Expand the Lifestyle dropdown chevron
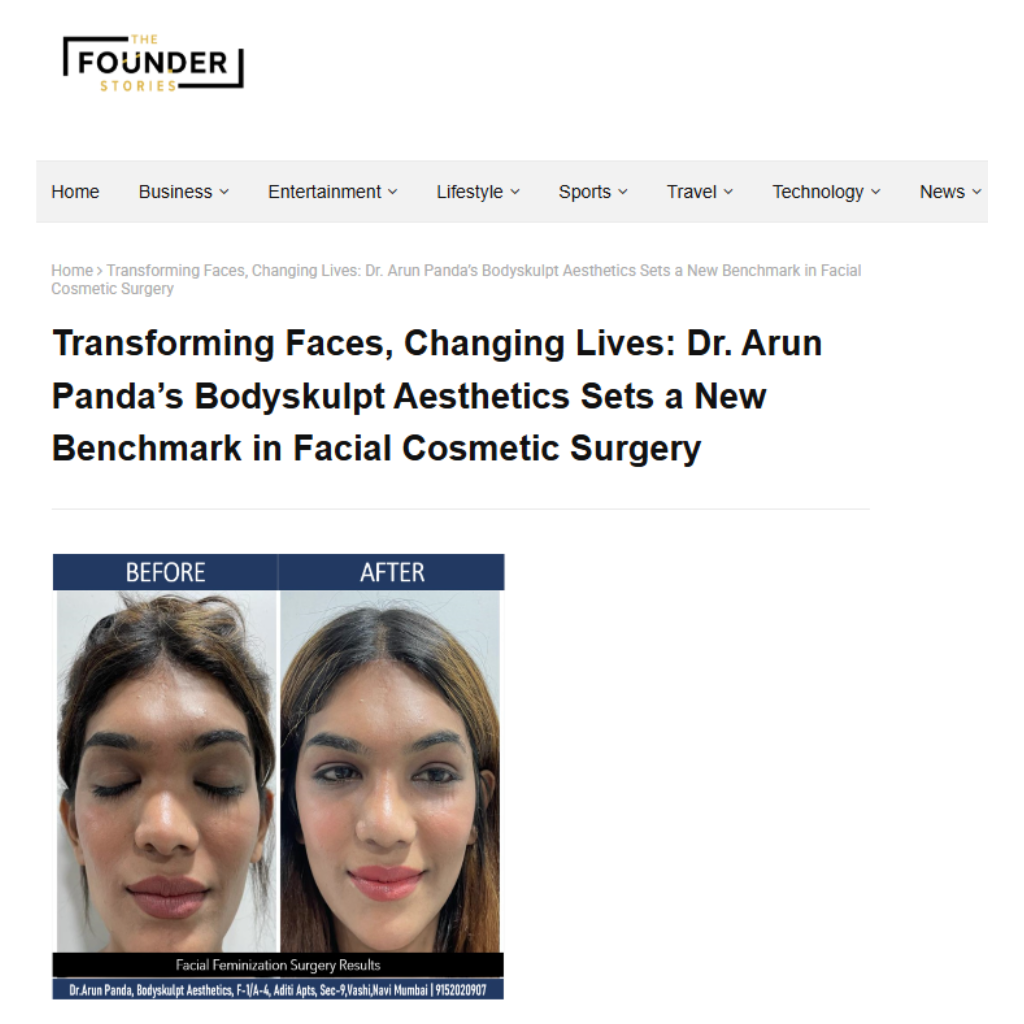The image size is (1024, 1024). point(515,192)
